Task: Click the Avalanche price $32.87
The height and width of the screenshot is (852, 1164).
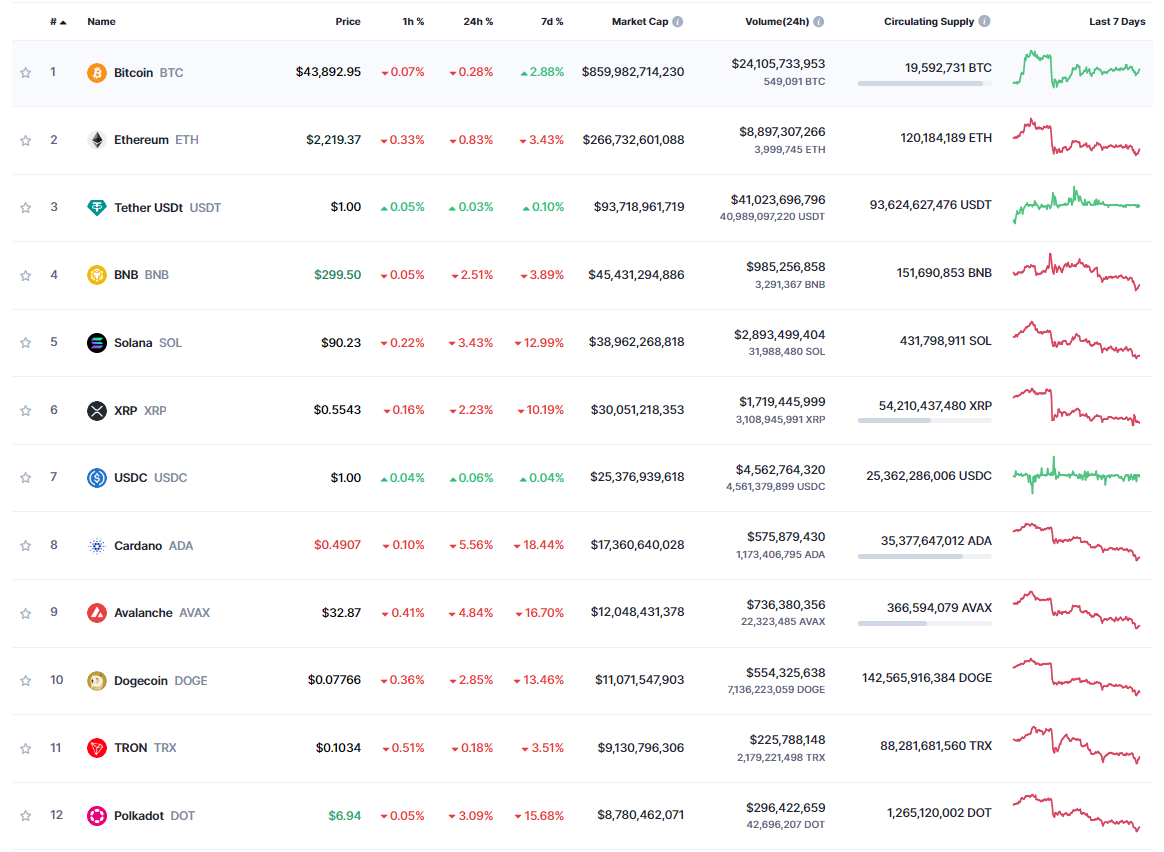Action: click(x=341, y=613)
